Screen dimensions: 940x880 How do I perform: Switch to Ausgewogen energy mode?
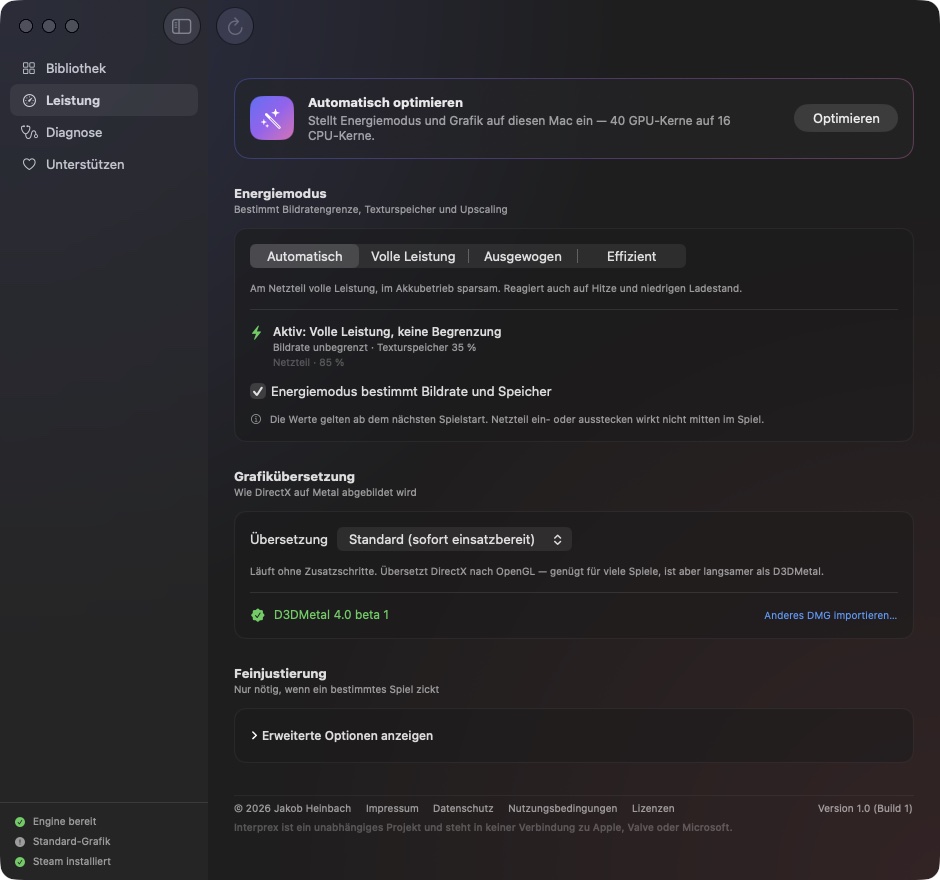523,257
